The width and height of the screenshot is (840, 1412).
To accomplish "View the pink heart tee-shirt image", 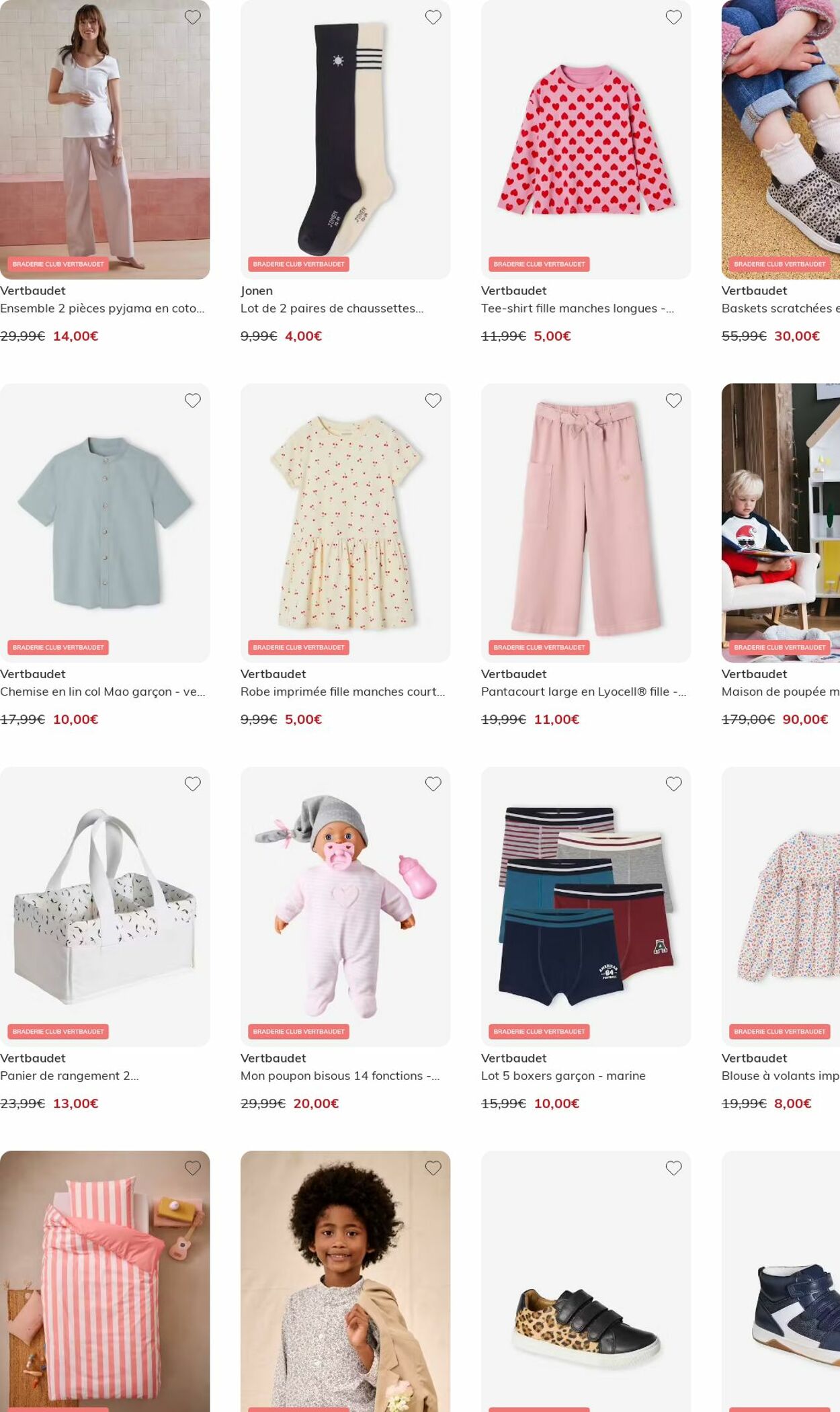I will [x=586, y=139].
